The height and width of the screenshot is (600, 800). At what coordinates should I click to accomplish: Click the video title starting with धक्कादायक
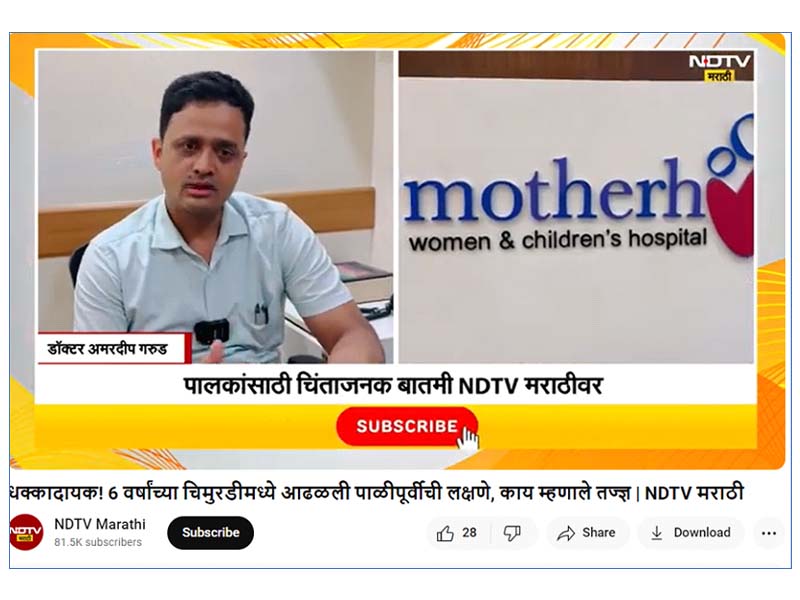(x=377, y=493)
